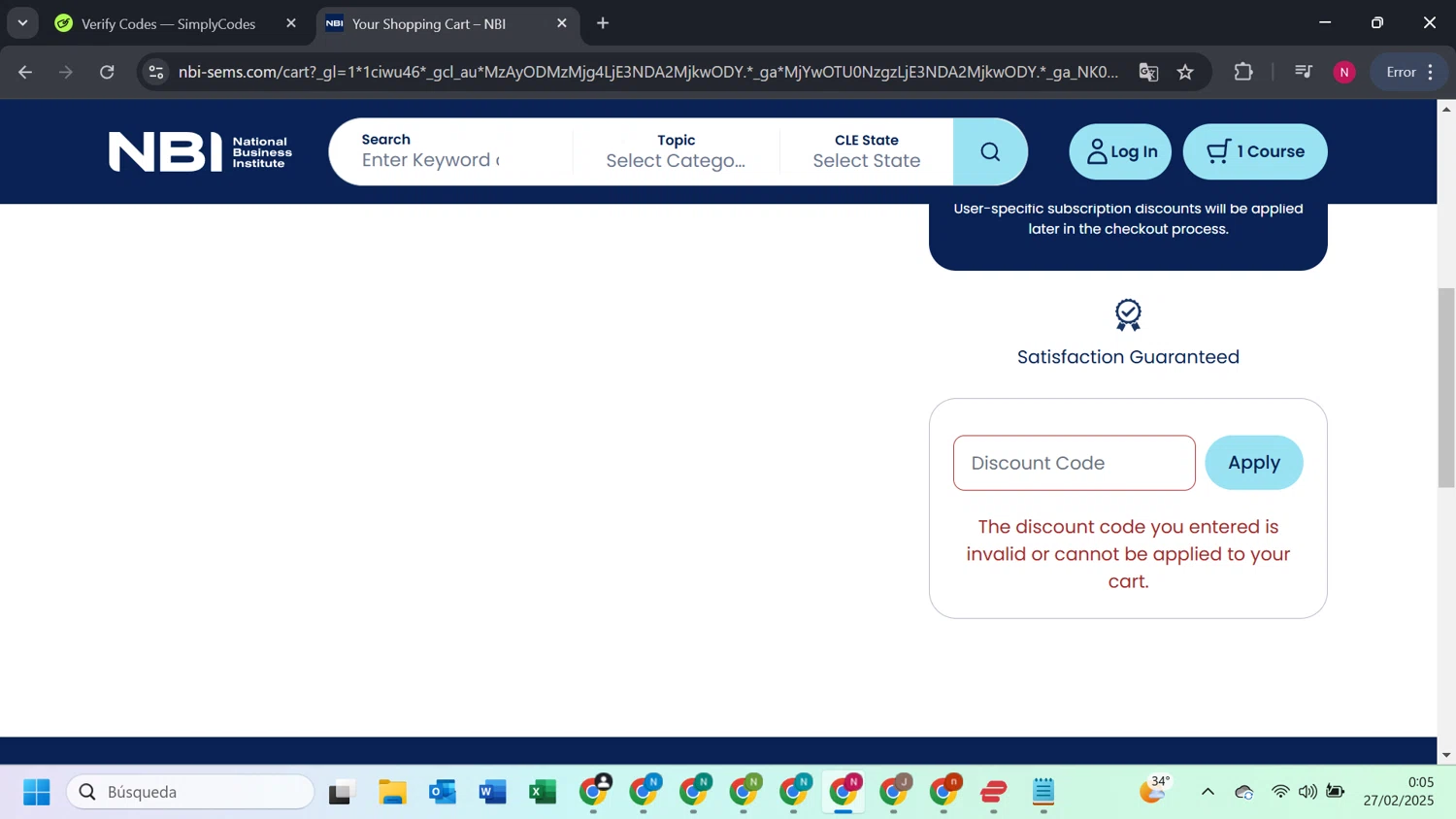1456x819 pixels.
Task: Click the magnifying glass search button
Action: 990,151
